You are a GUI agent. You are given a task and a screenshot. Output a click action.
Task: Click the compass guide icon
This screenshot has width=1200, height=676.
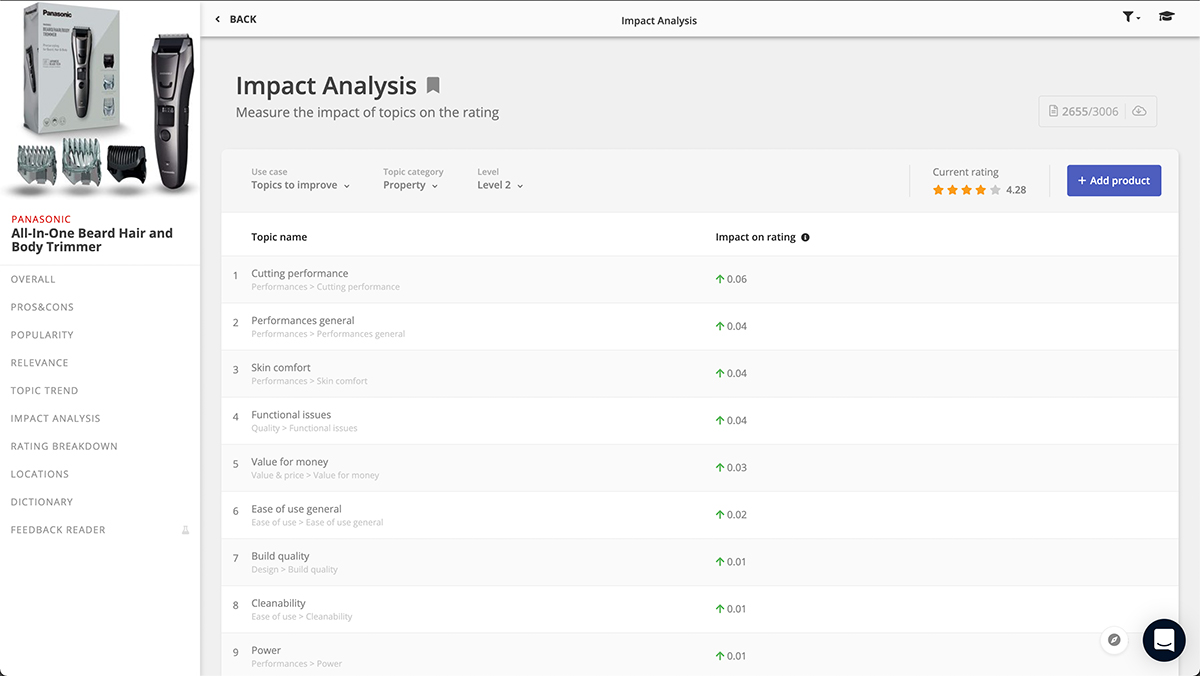point(1114,640)
